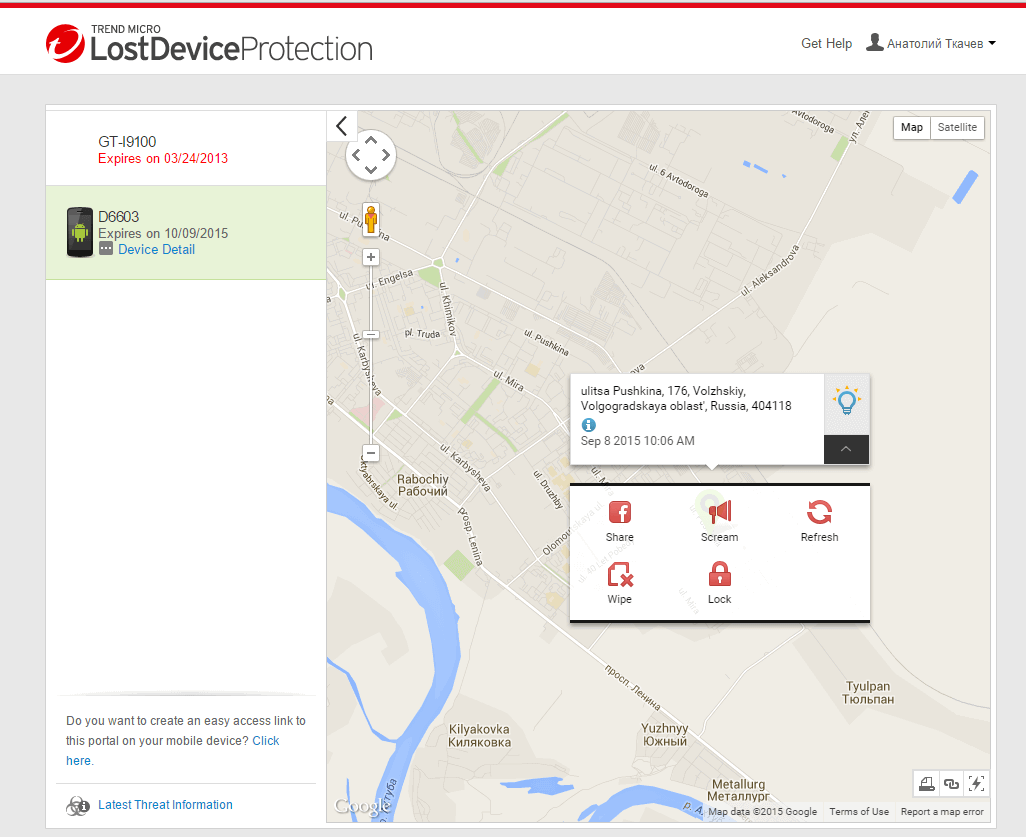Click the lightbulb tips icon
This screenshot has height=837, width=1026.
click(x=847, y=401)
